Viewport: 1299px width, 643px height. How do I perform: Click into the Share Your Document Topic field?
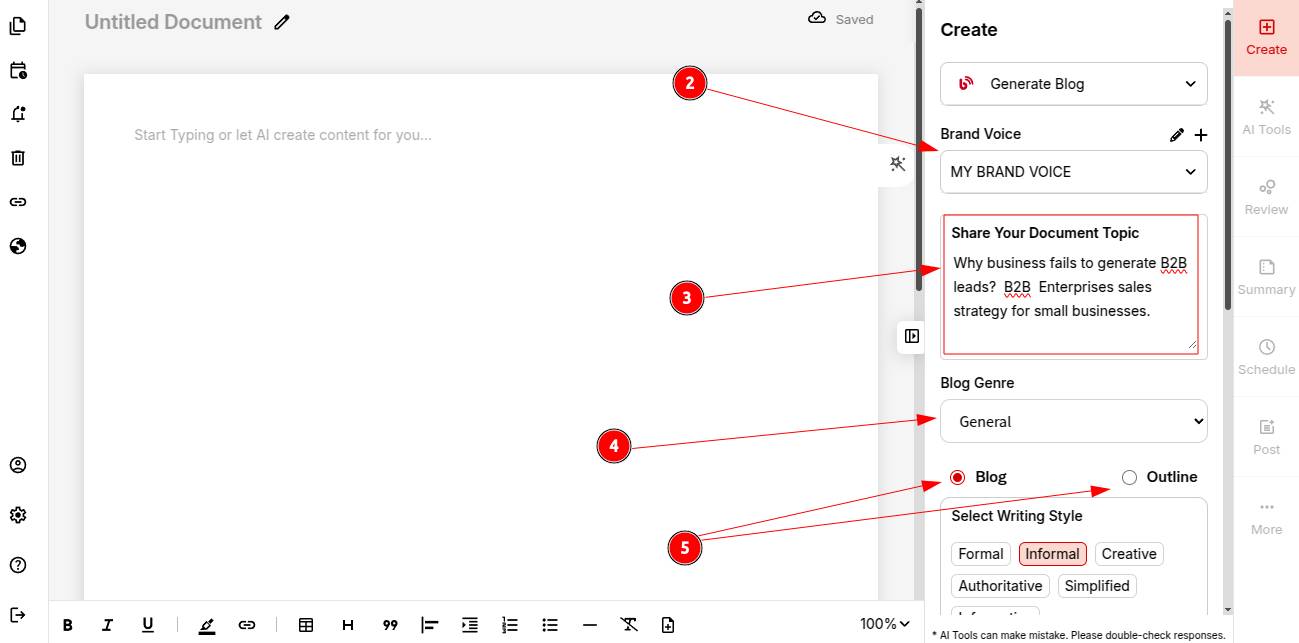click(1070, 300)
